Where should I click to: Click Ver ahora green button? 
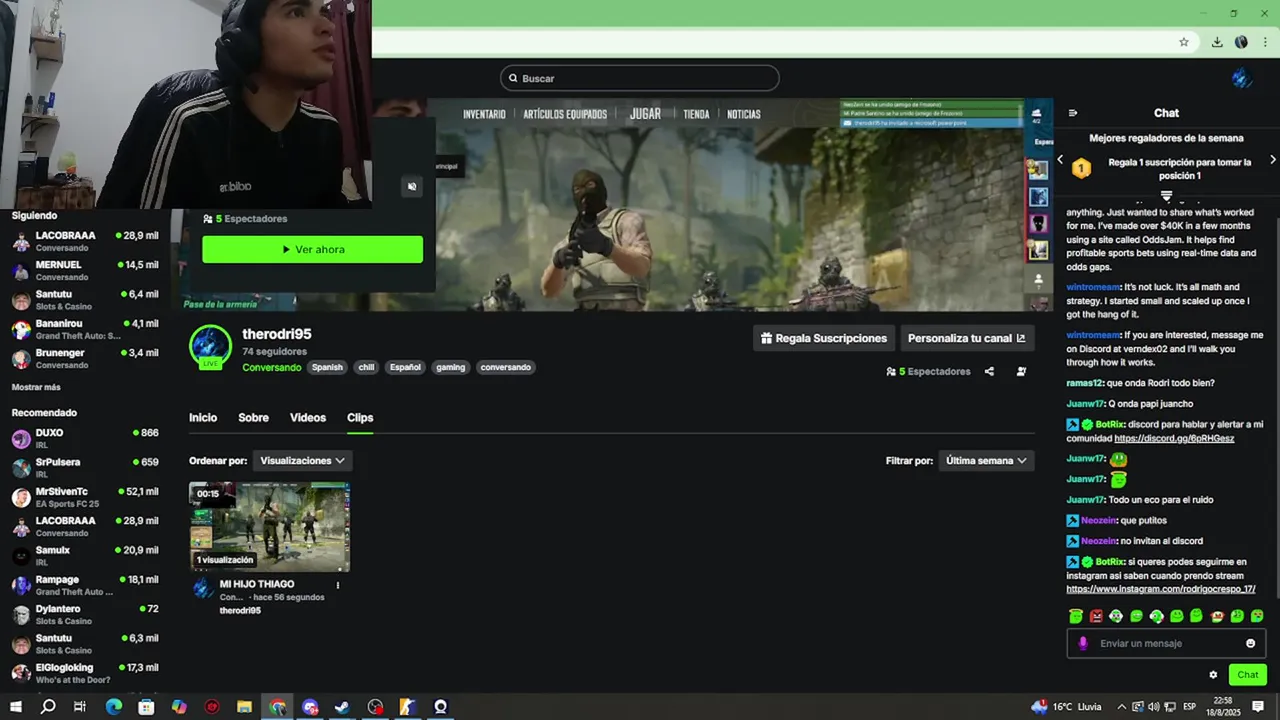pyautogui.click(x=312, y=249)
